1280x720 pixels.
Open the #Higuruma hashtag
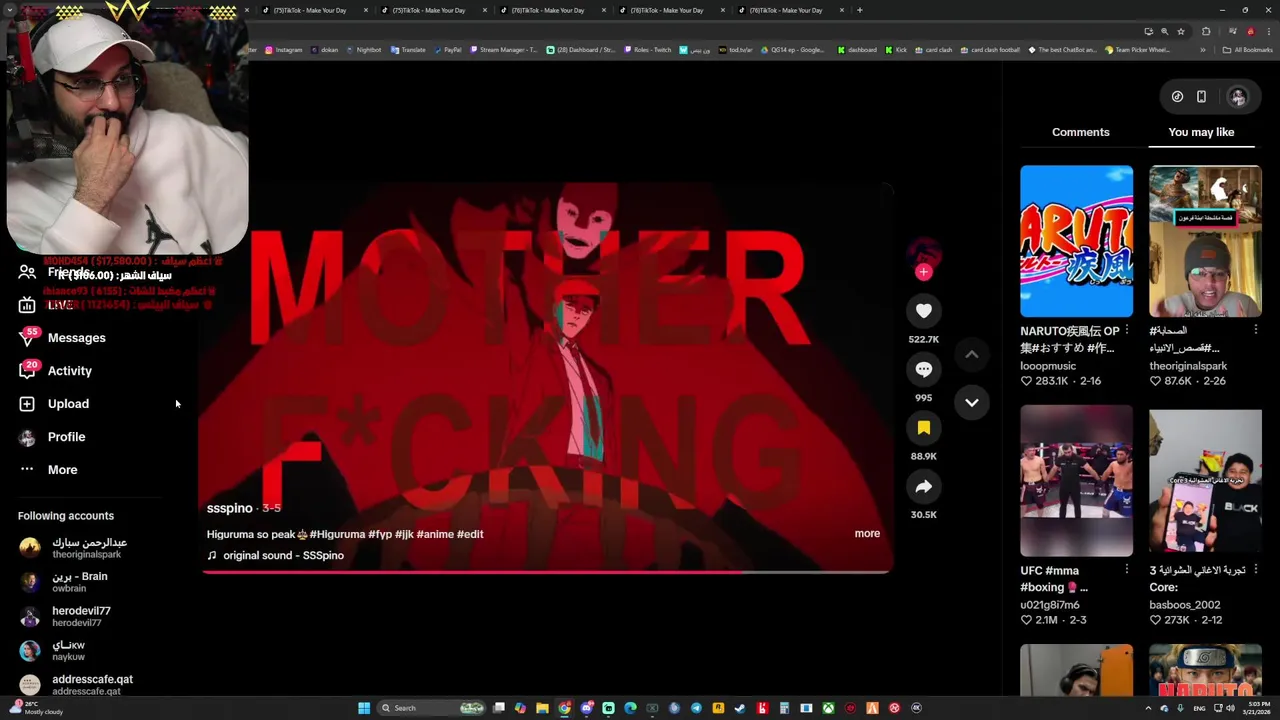[337, 534]
